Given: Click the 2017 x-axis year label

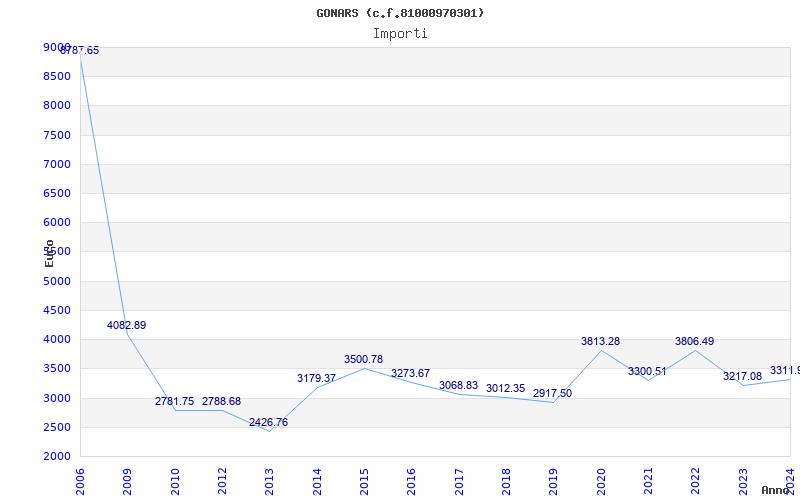Looking at the screenshot, I should (x=459, y=482).
